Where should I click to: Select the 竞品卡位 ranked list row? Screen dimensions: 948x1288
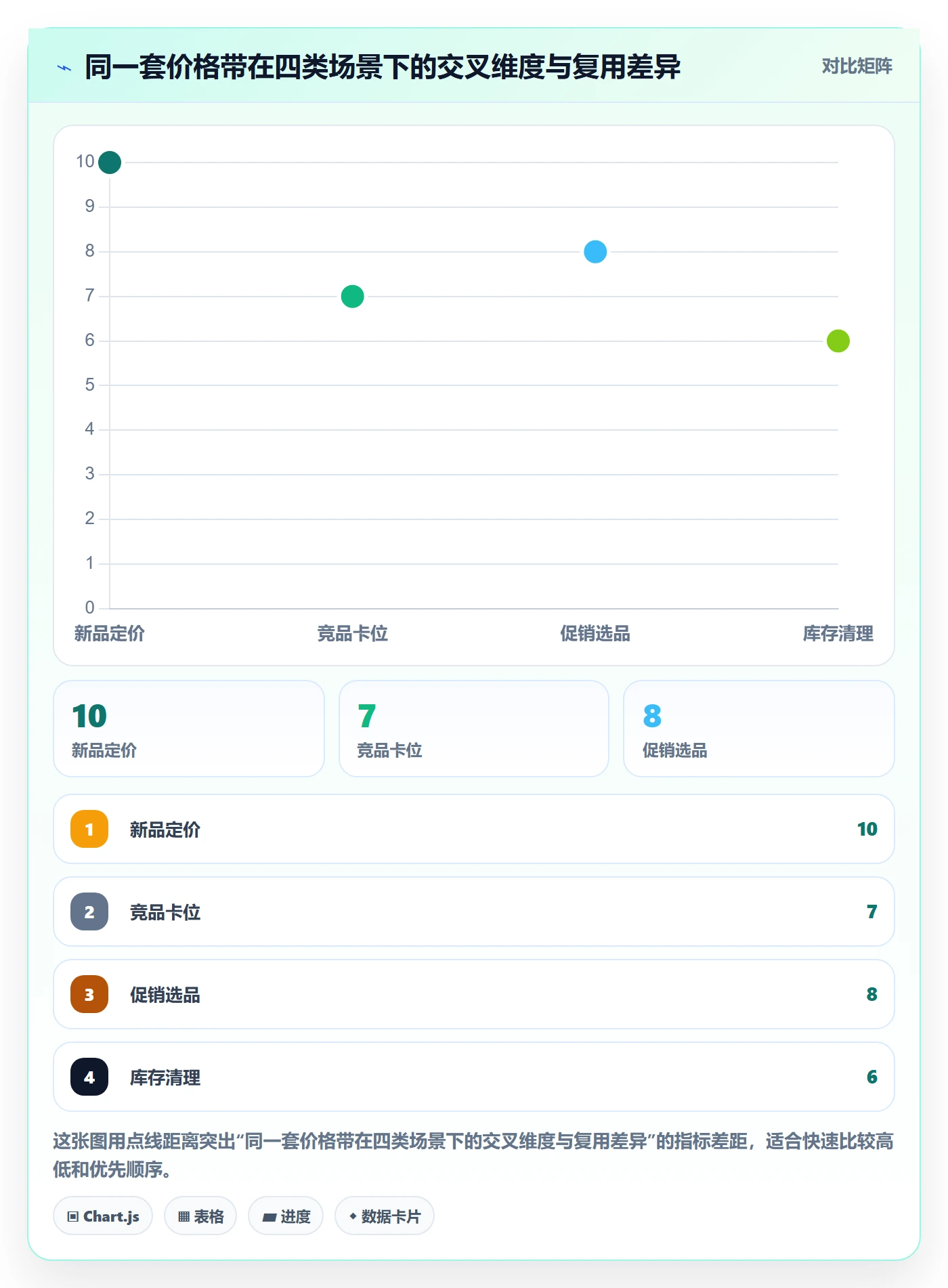click(x=474, y=911)
